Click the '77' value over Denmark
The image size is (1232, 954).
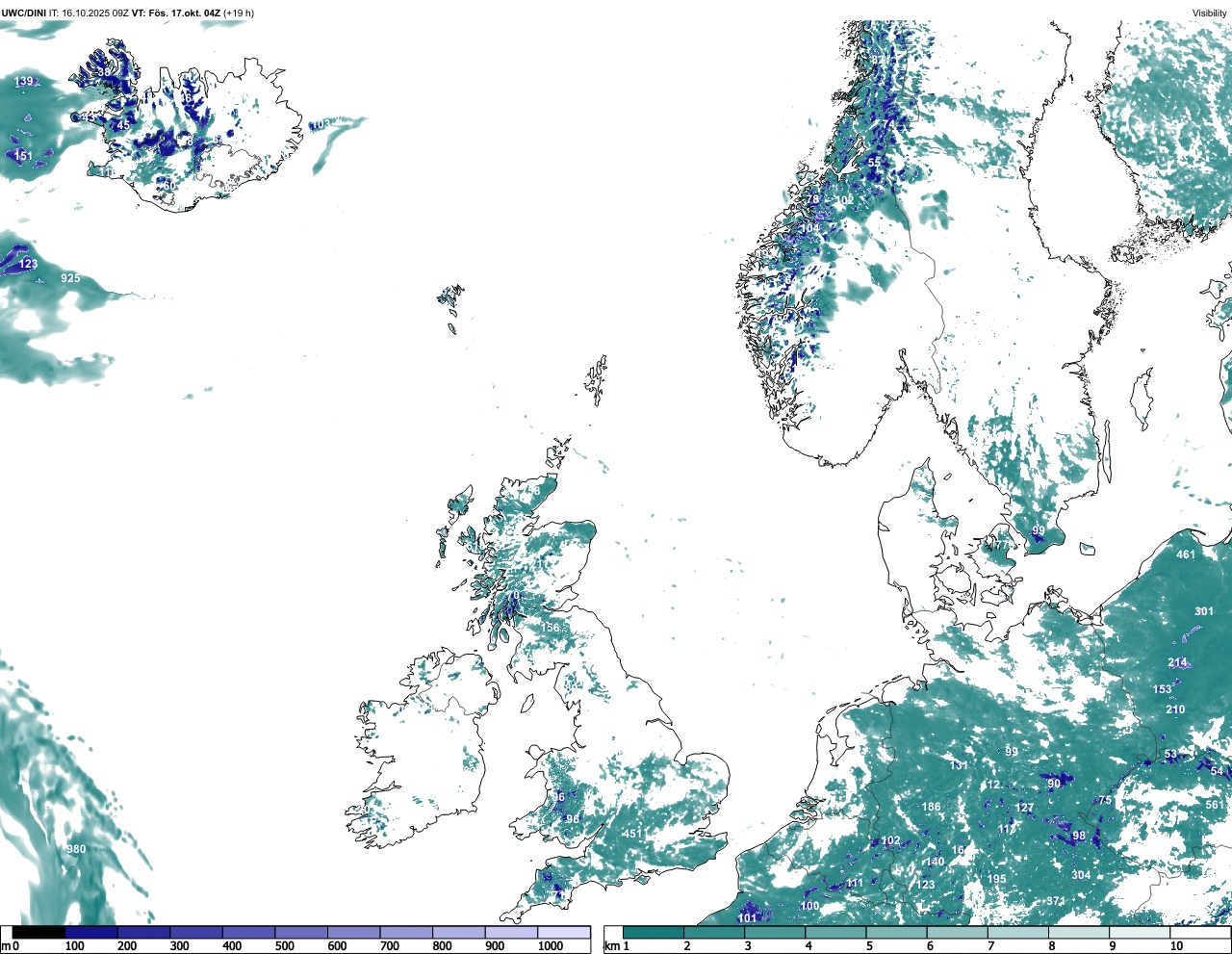[1001, 546]
